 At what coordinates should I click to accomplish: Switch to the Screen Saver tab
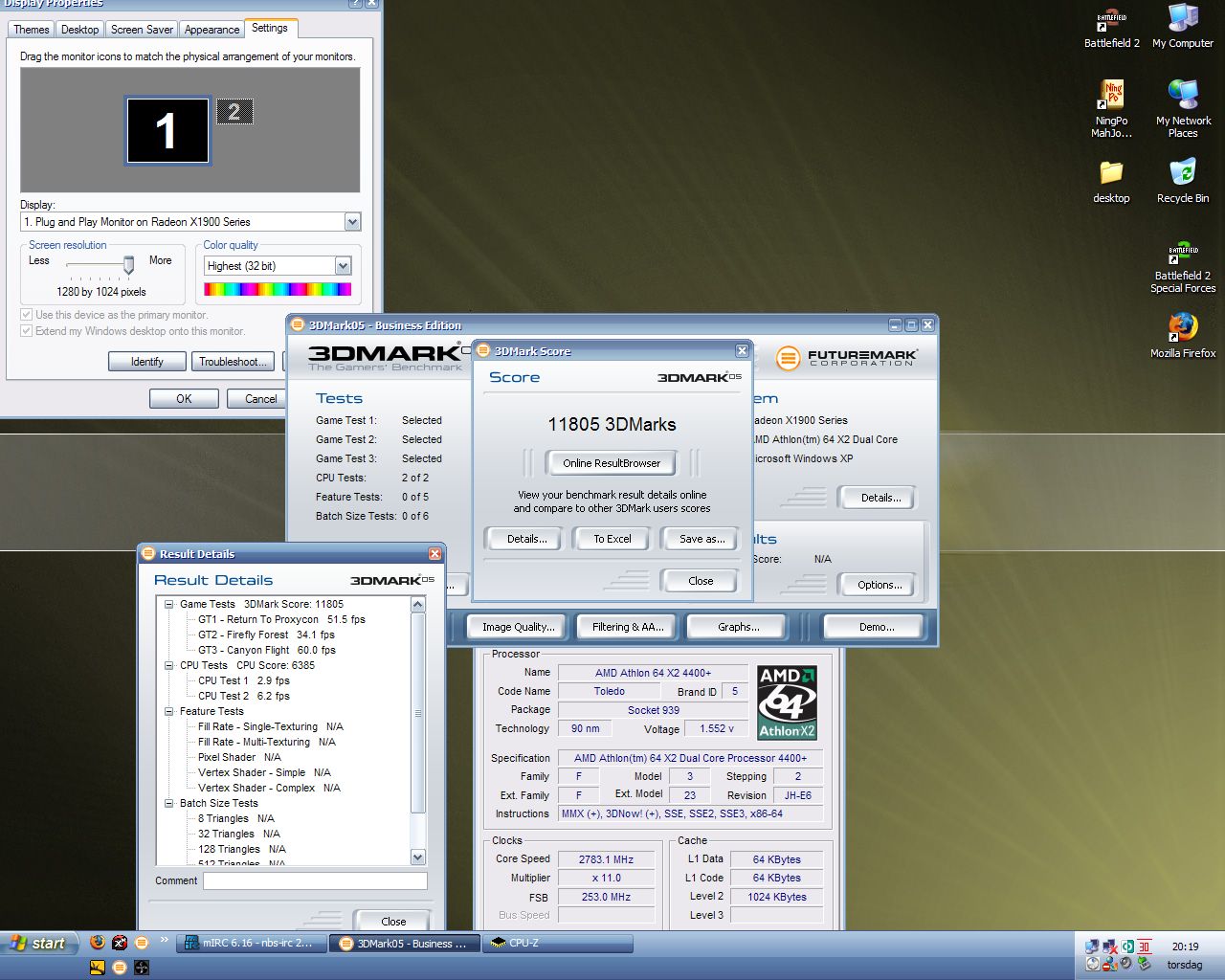(x=142, y=30)
